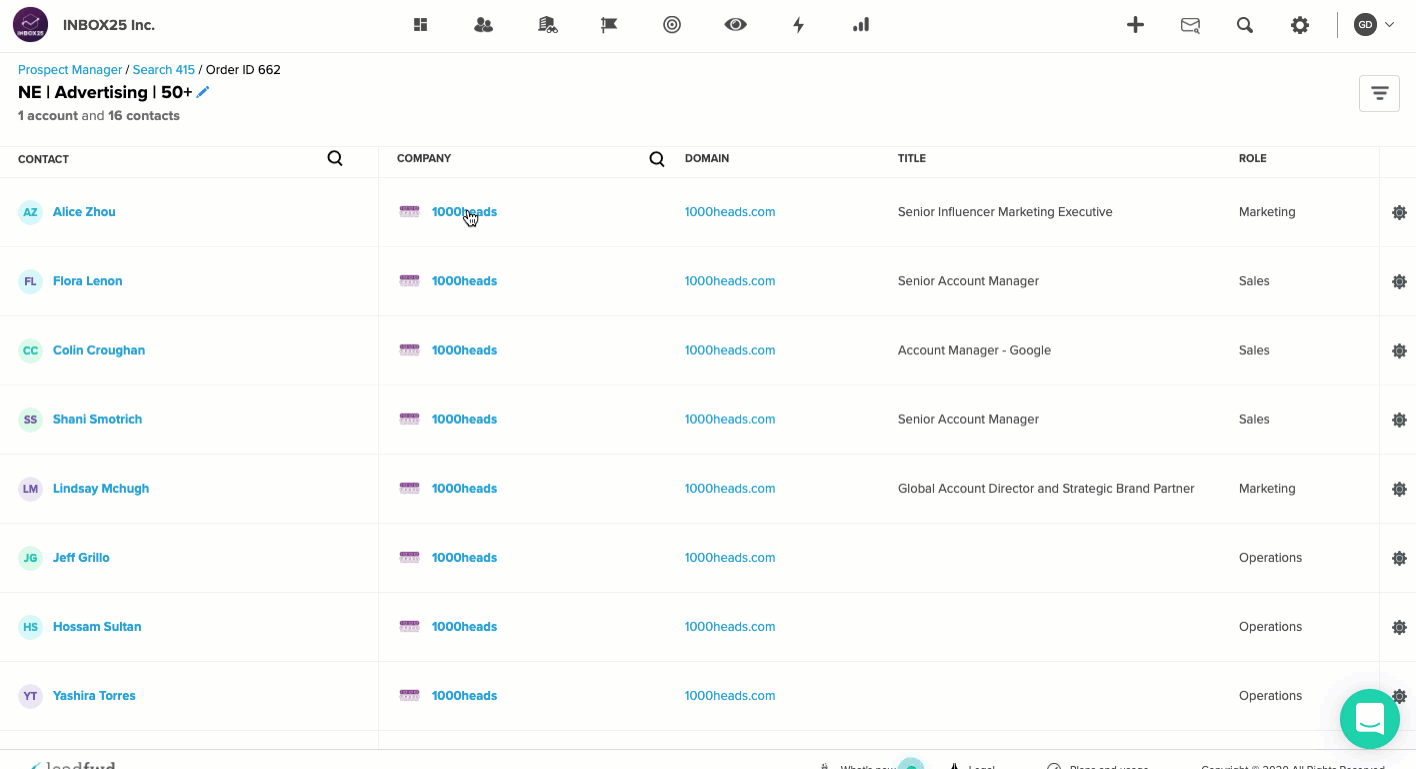This screenshot has width=1416, height=769.
Task: Open the chat support widget
Action: tap(1370, 718)
